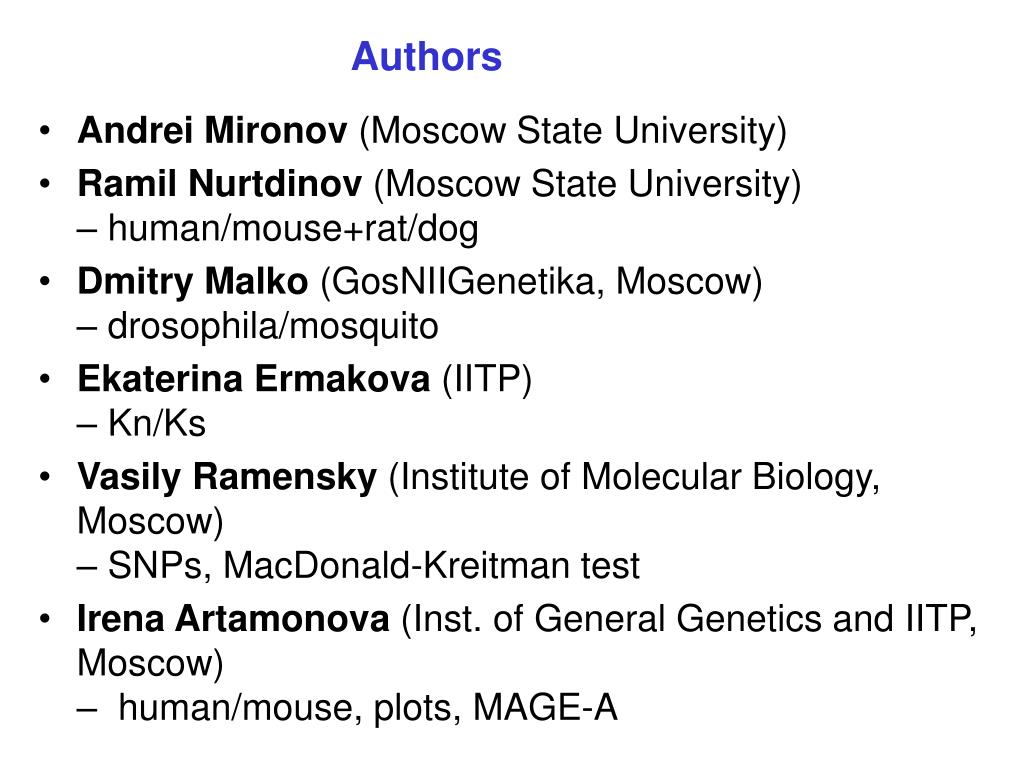Select the name Vasily Ramensky
Screen dimensions: 1024x768
click(x=227, y=477)
